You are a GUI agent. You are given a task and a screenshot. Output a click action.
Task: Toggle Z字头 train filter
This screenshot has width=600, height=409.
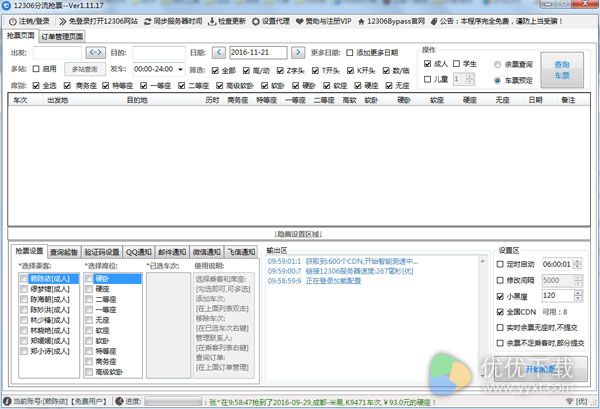[x=280, y=71]
